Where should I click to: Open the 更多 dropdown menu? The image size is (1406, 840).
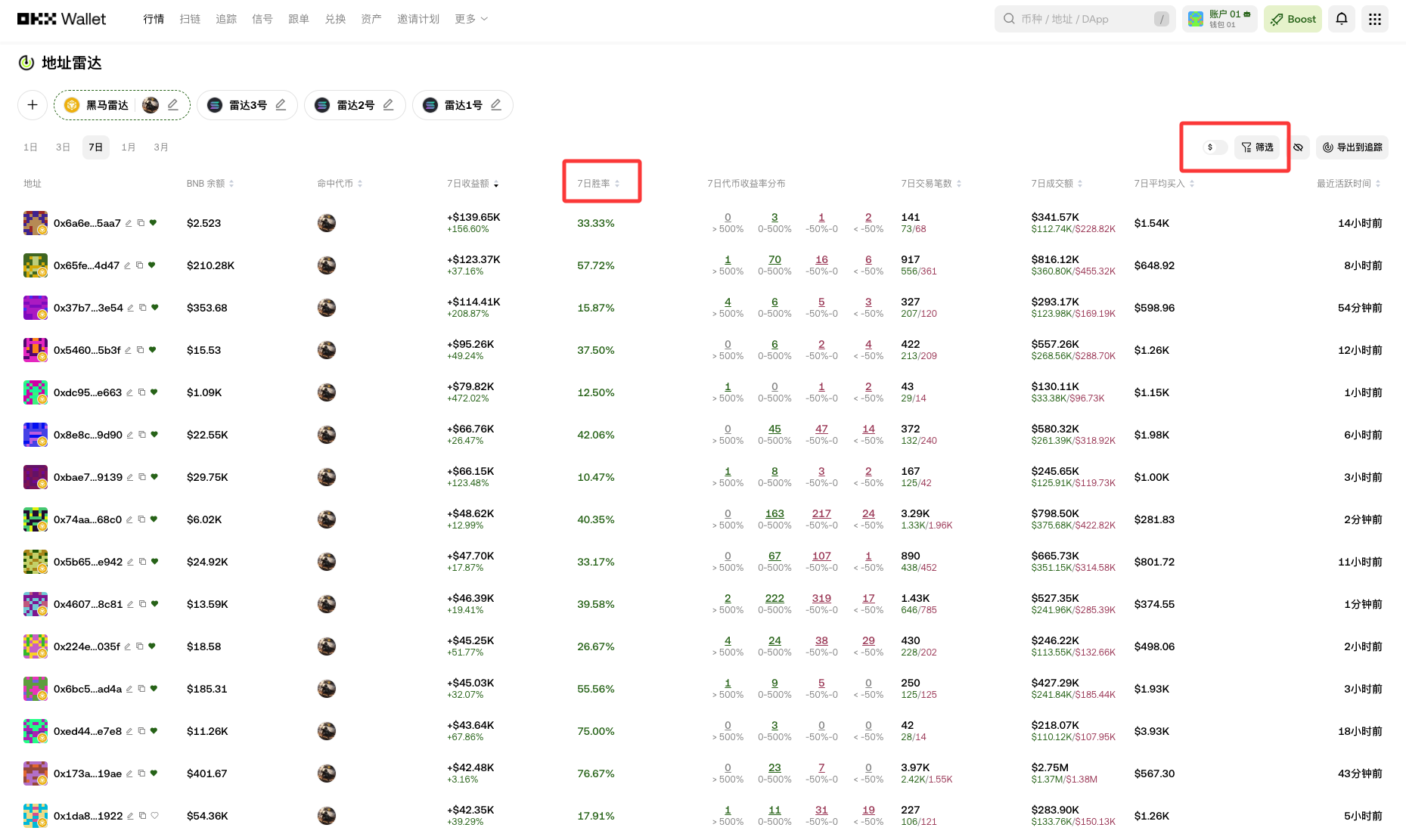[470, 19]
